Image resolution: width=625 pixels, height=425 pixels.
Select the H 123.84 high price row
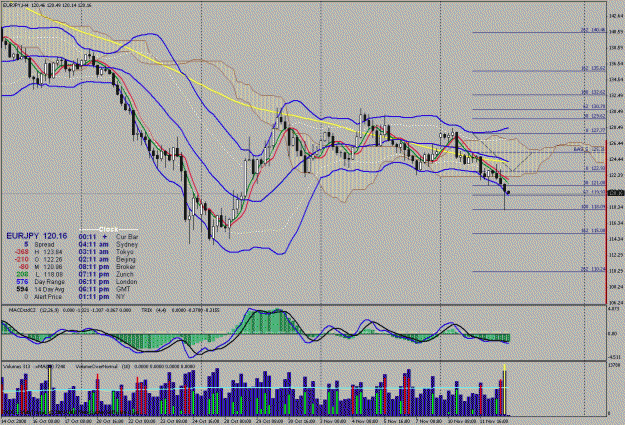point(38,252)
